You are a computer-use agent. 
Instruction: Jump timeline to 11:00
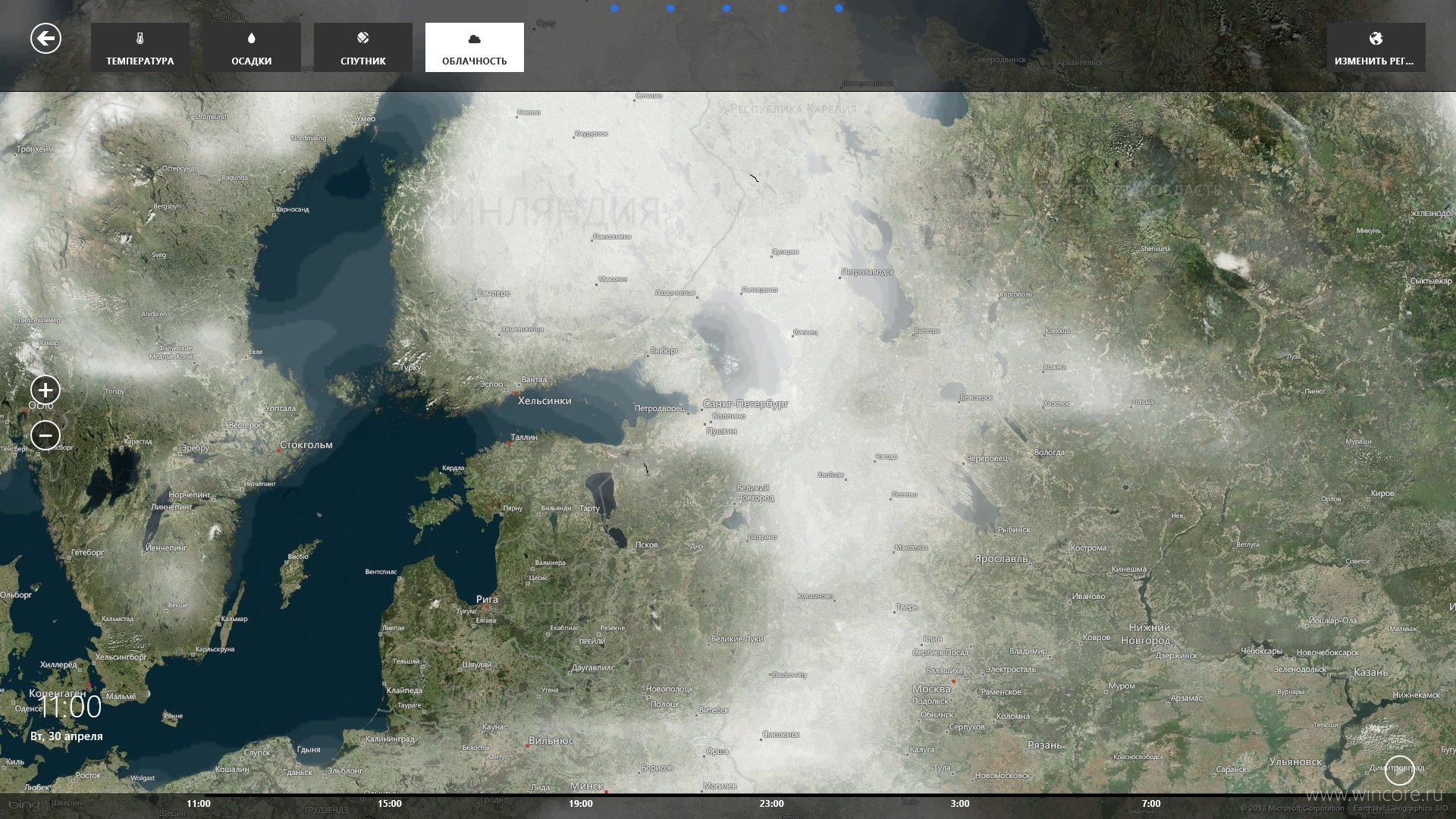click(x=199, y=804)
